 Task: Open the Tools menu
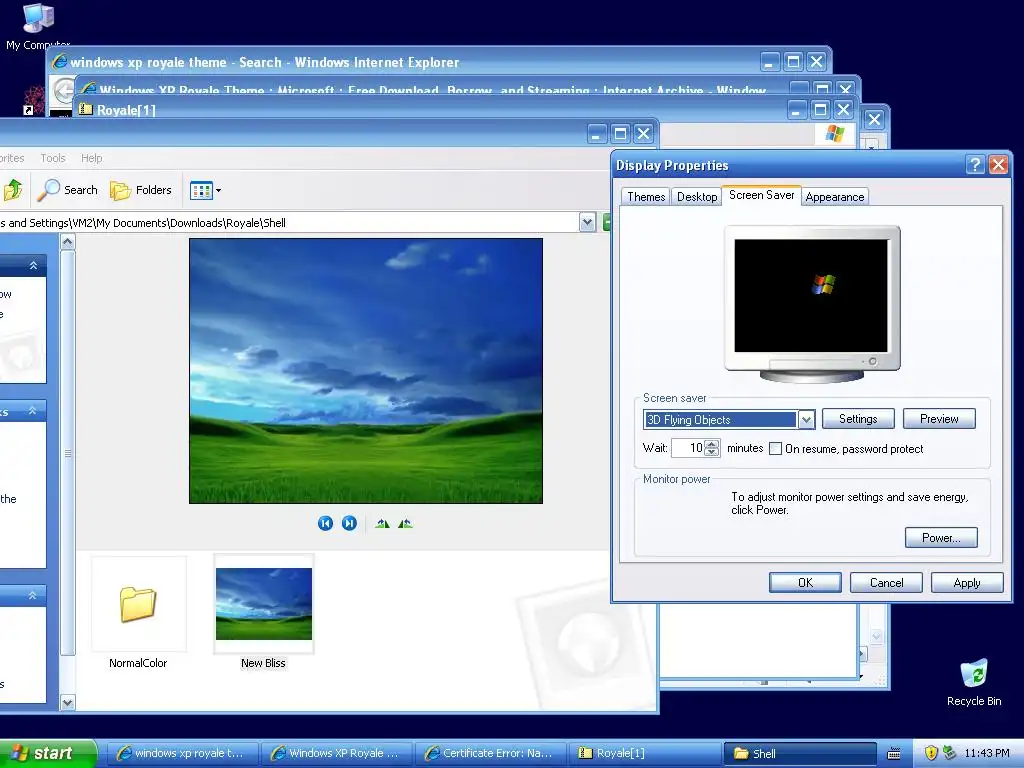click(x=53, y=158)
